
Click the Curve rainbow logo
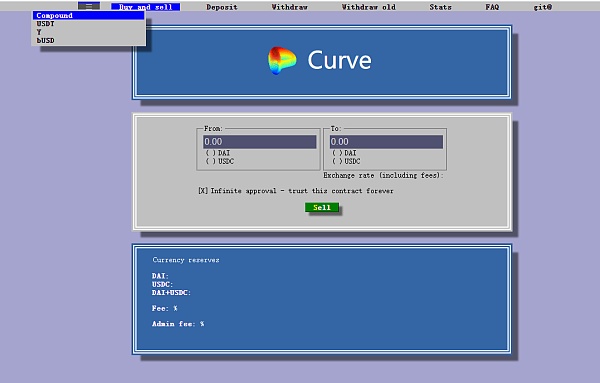click(282, 60)
